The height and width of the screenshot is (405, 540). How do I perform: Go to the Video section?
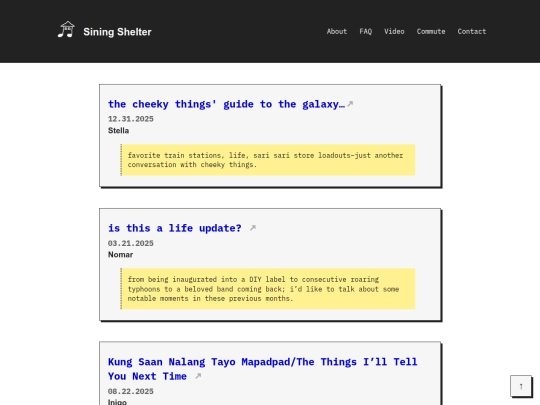pos(394,31)
